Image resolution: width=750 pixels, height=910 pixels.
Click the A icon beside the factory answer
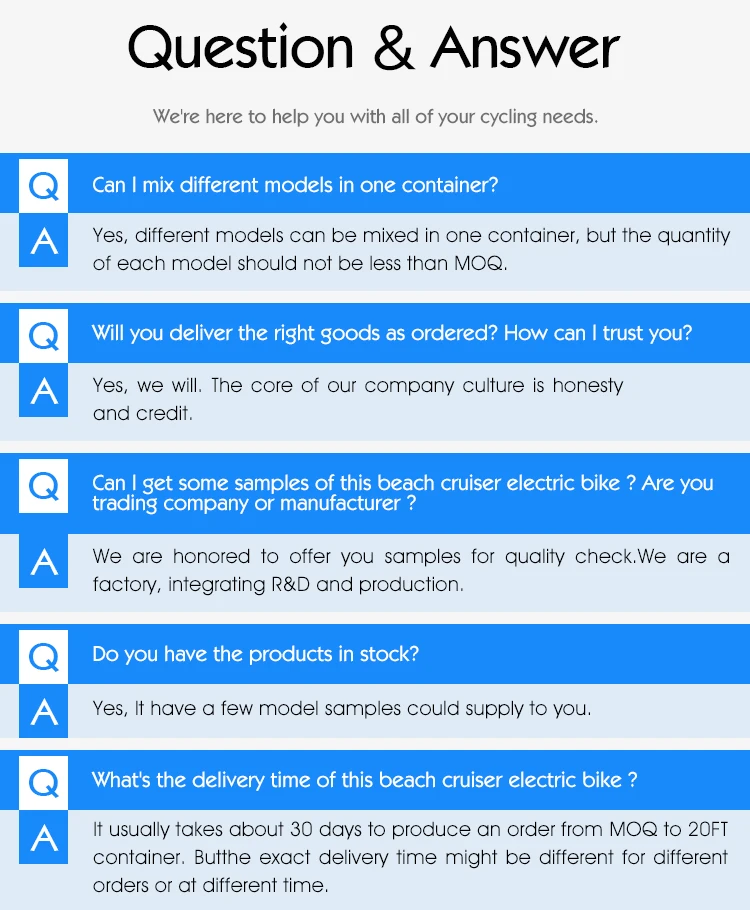pos(44,561)
